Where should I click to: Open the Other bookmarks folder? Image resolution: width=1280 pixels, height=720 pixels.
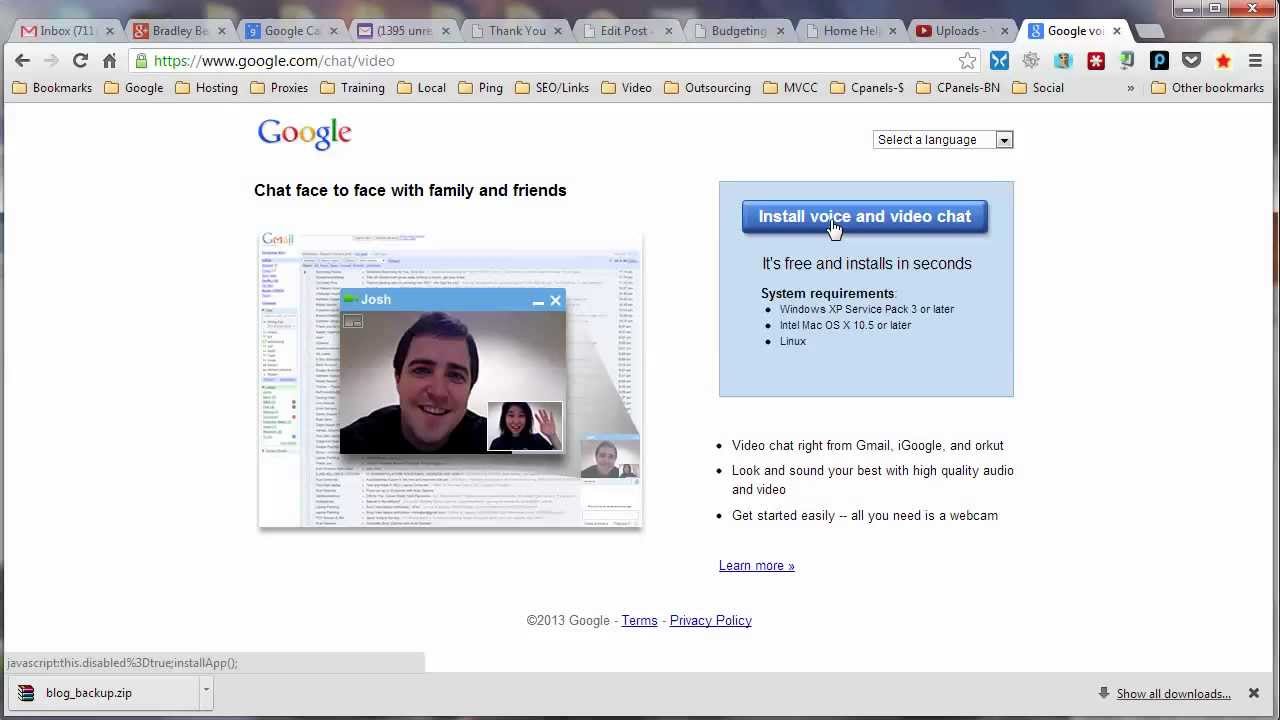point(1207,88)
